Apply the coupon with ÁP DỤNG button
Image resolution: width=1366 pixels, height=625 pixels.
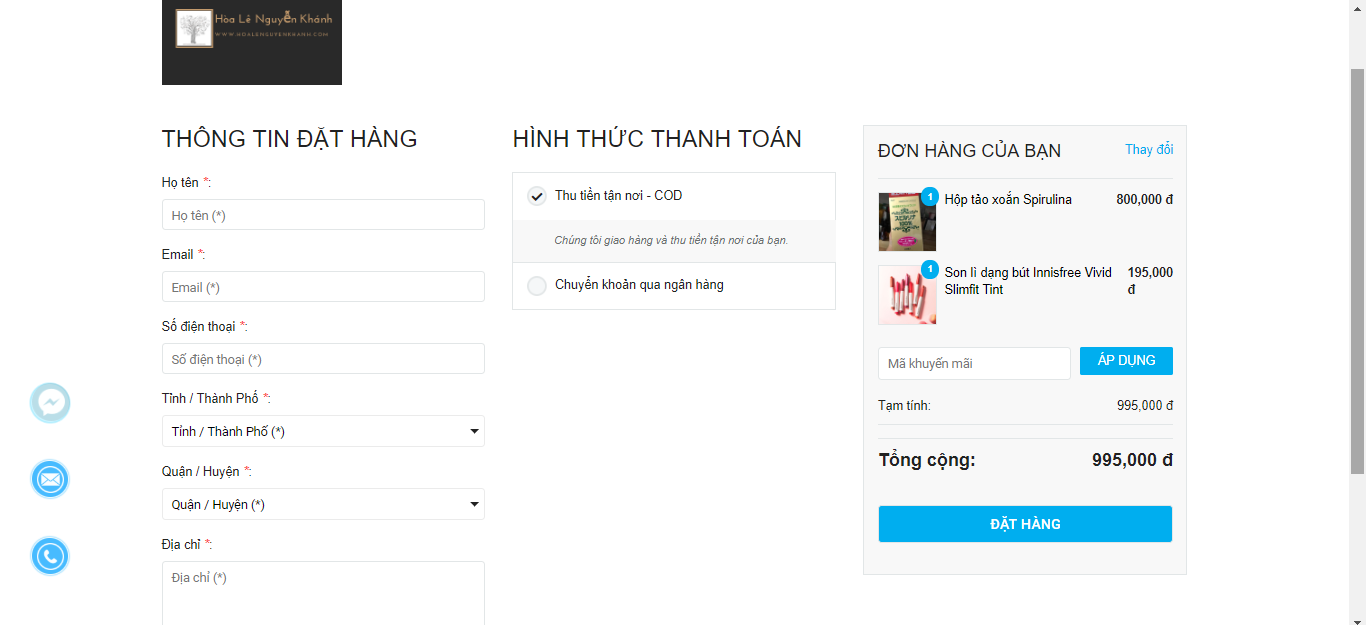click(x=1126, y=361)
